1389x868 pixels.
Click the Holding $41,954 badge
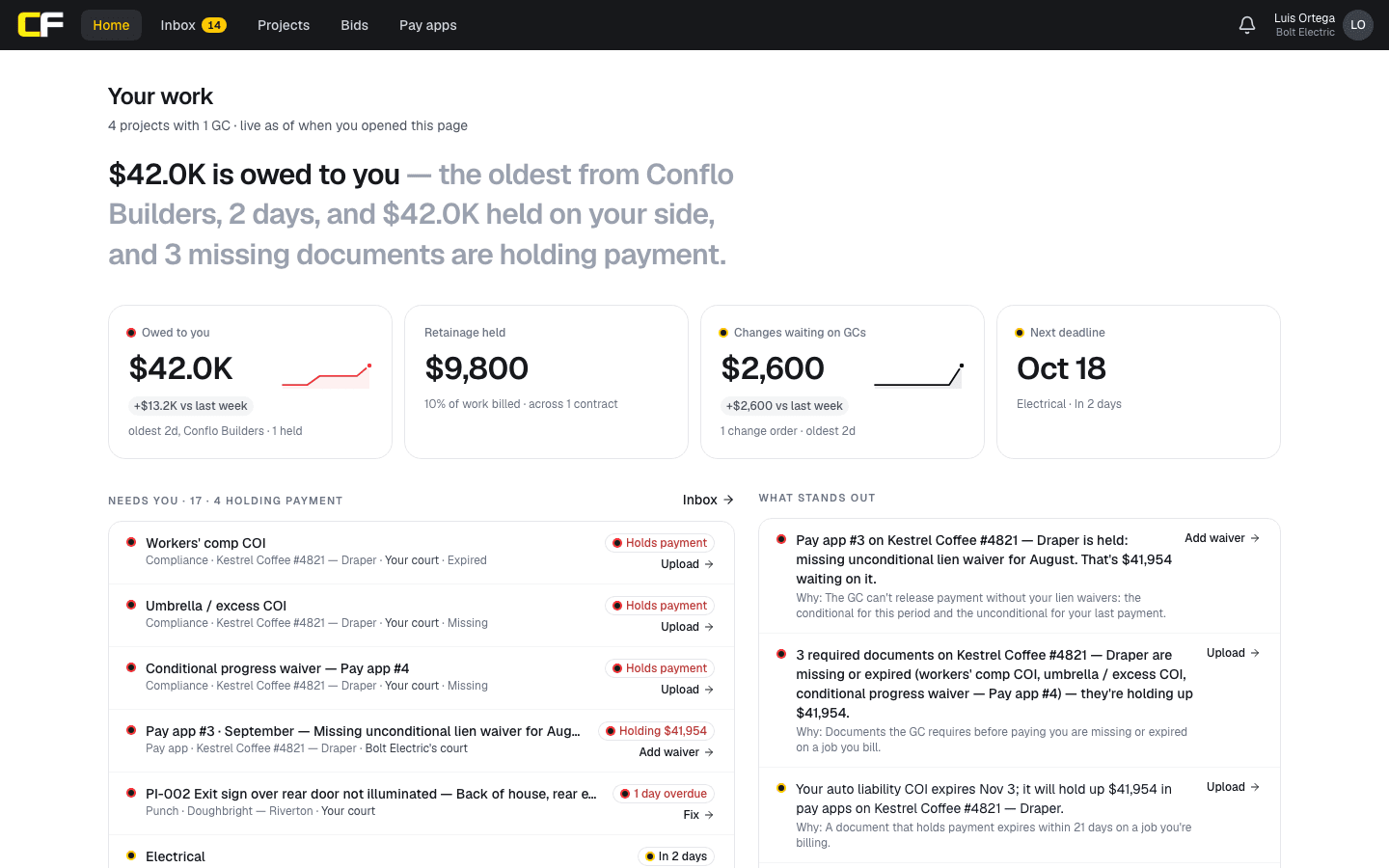(656, 731)
